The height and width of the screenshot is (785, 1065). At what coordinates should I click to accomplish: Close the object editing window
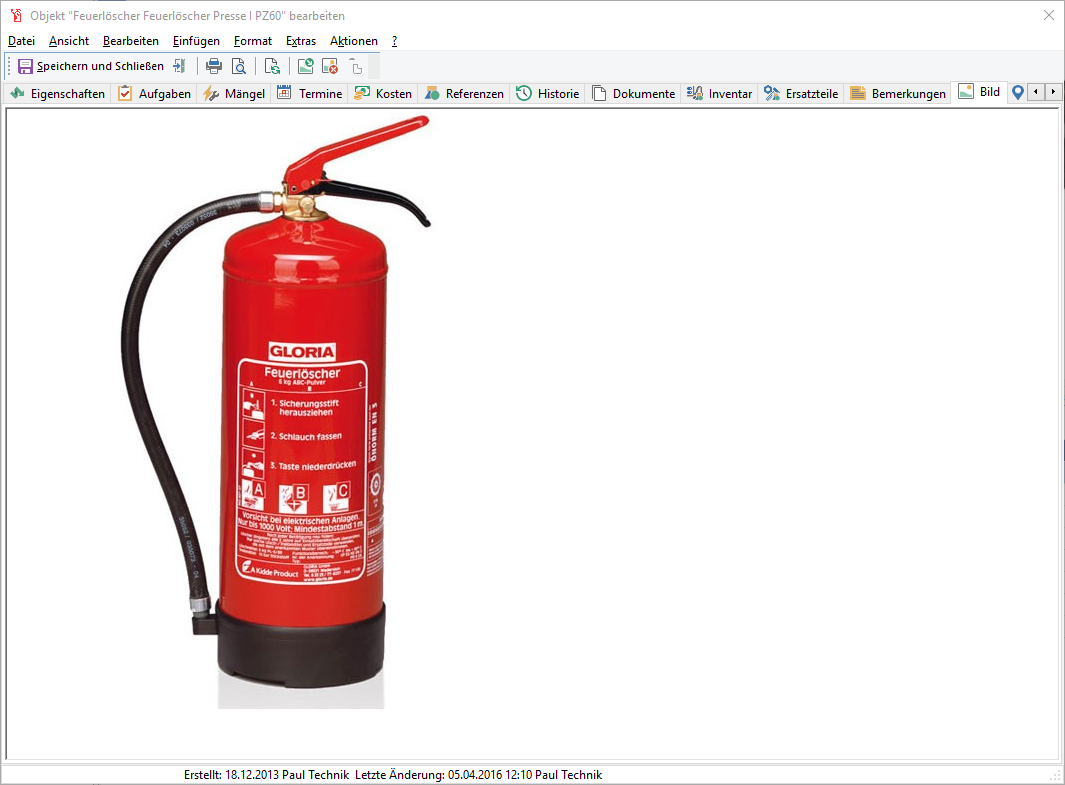pyautogui.click(x=1049, y=15)
